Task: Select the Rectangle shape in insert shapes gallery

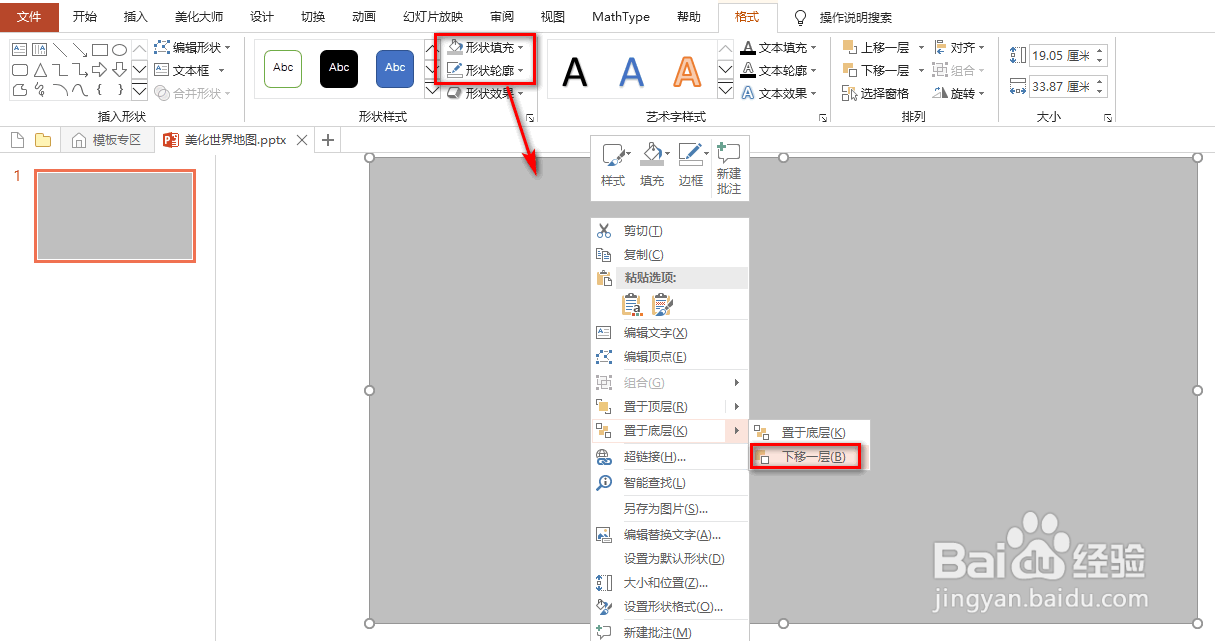Action: pos(101,48)
